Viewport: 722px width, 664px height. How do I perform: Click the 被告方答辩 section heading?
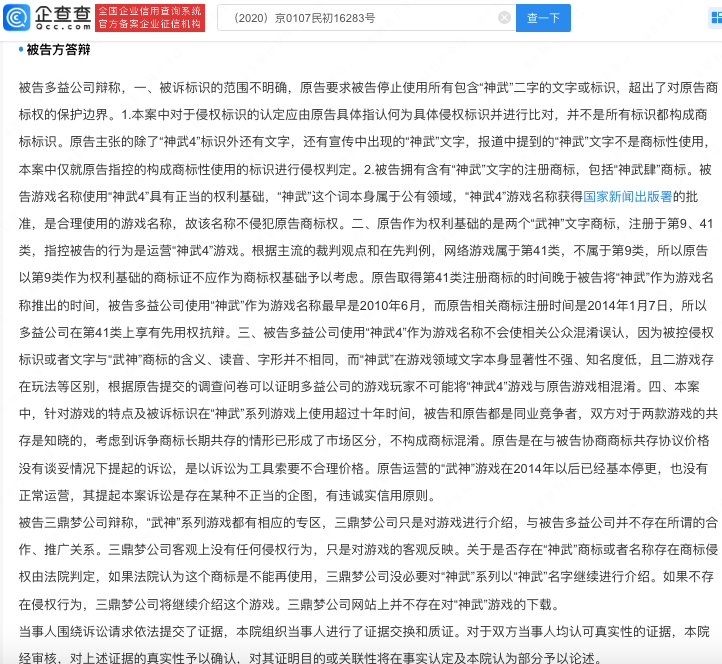58,50
